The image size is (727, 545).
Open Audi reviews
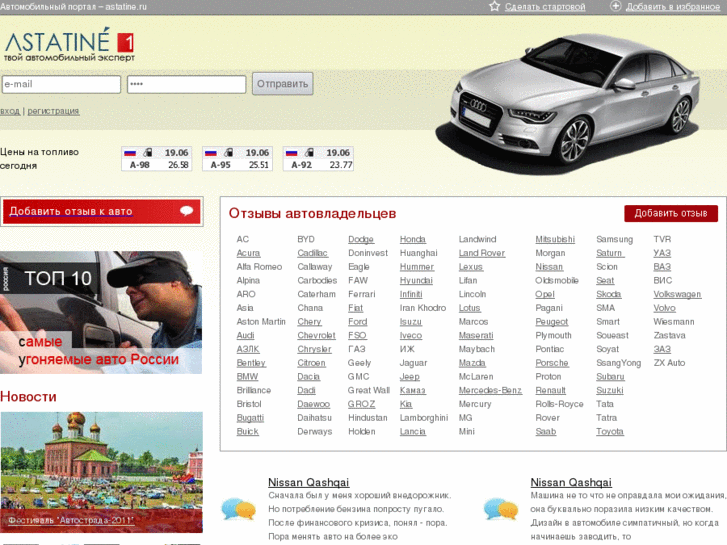[245, 335]
